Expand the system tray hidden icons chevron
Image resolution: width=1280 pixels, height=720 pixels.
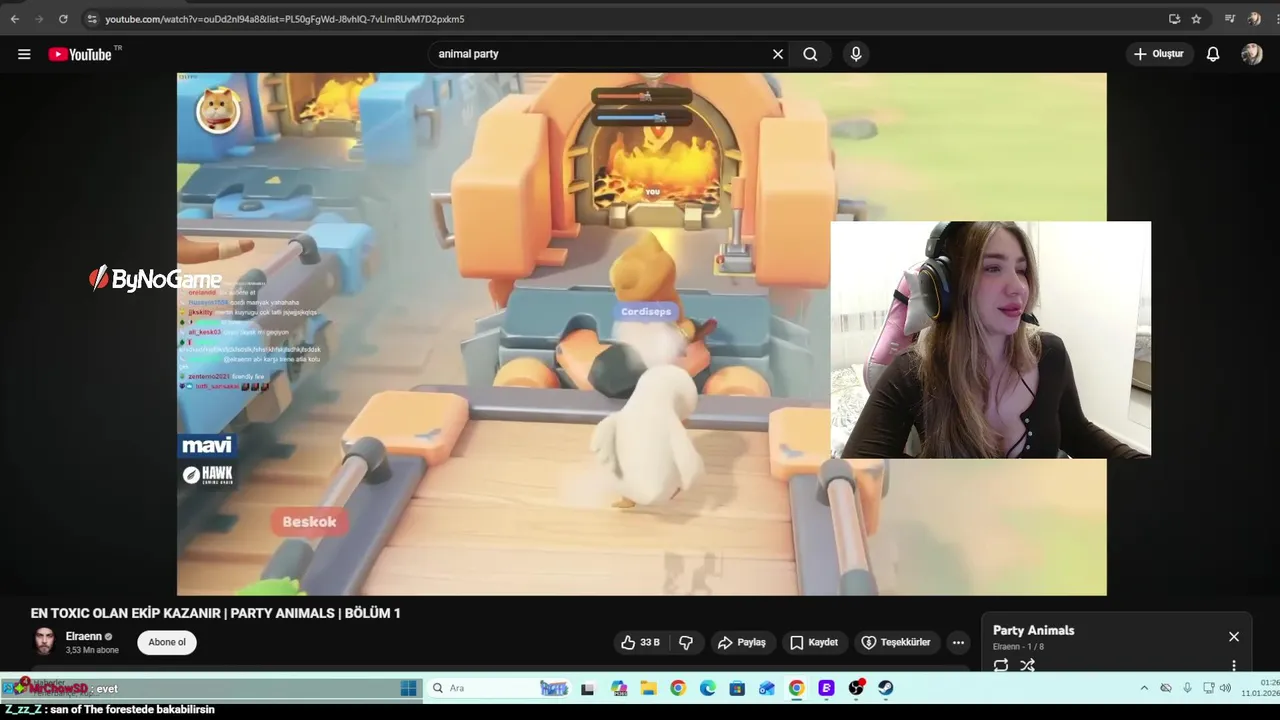tap(1144, 688)
